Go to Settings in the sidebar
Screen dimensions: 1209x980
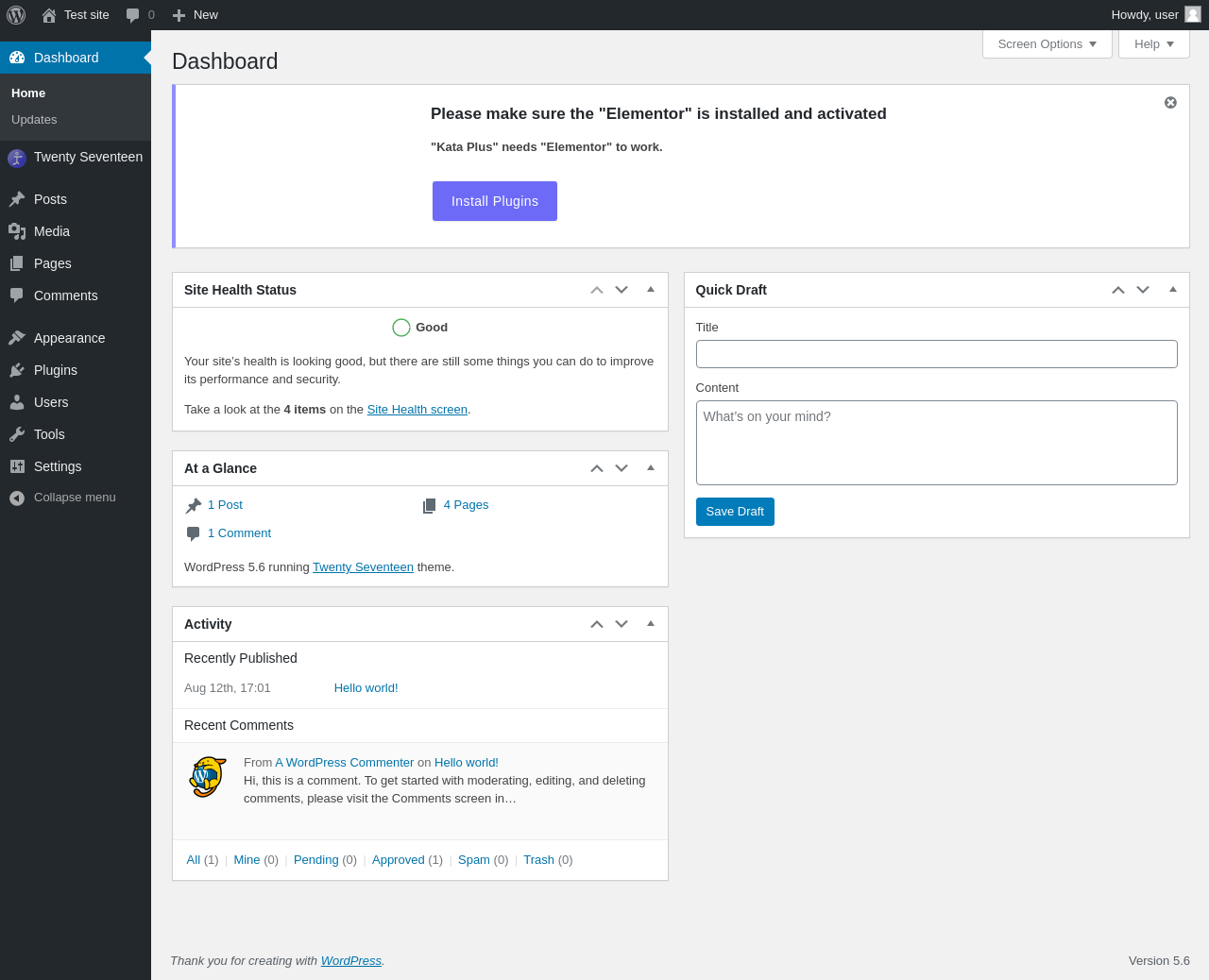point(76,466)
